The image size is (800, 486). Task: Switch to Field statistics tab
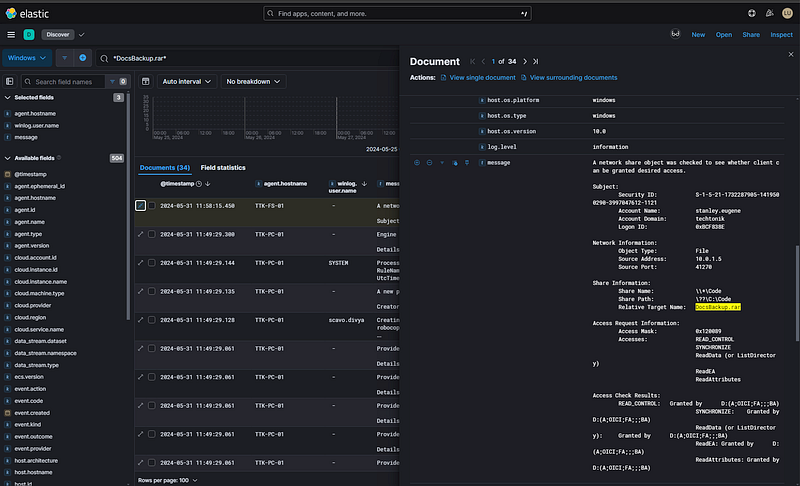click(x=223, y=168)
